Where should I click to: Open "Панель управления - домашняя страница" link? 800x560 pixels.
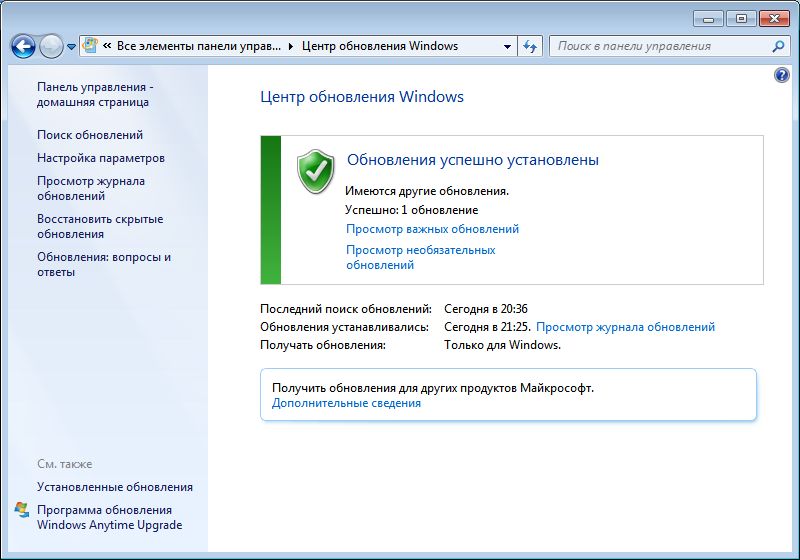tap(95, 94)
